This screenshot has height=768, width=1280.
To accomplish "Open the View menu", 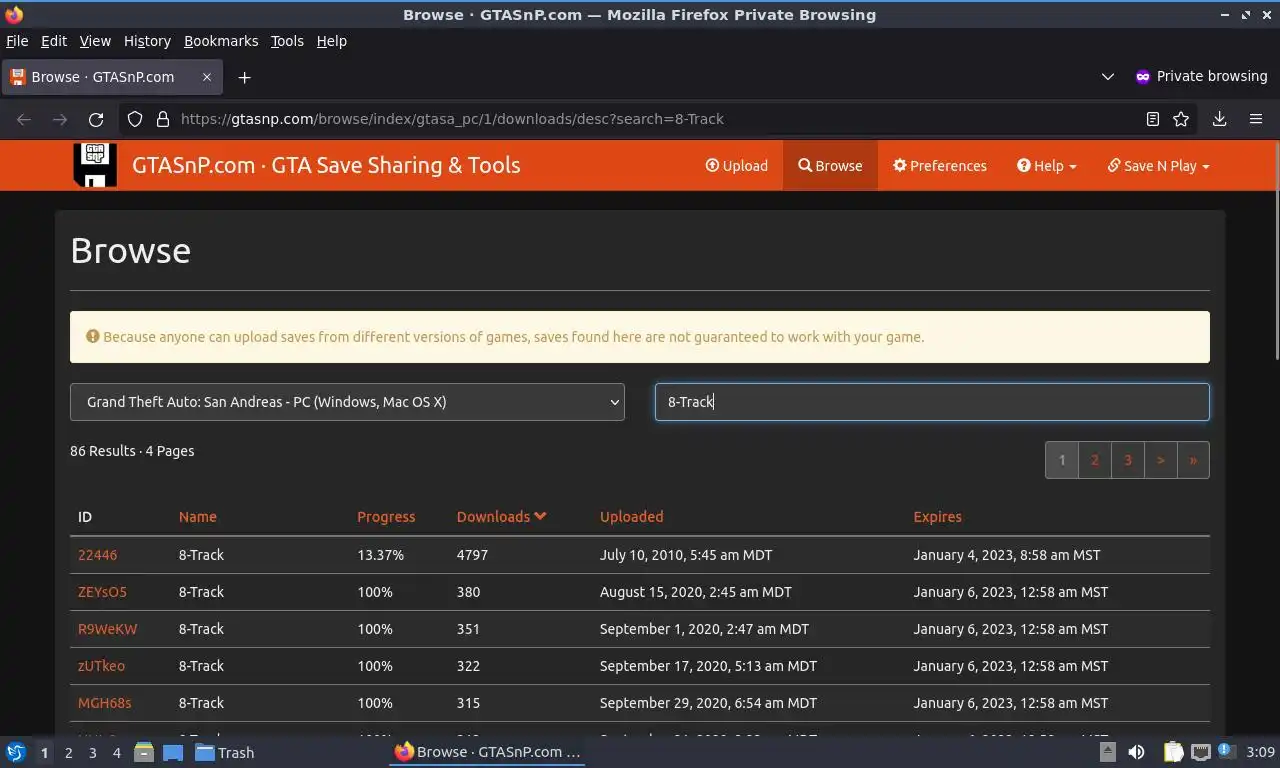I will click(95, 41).
